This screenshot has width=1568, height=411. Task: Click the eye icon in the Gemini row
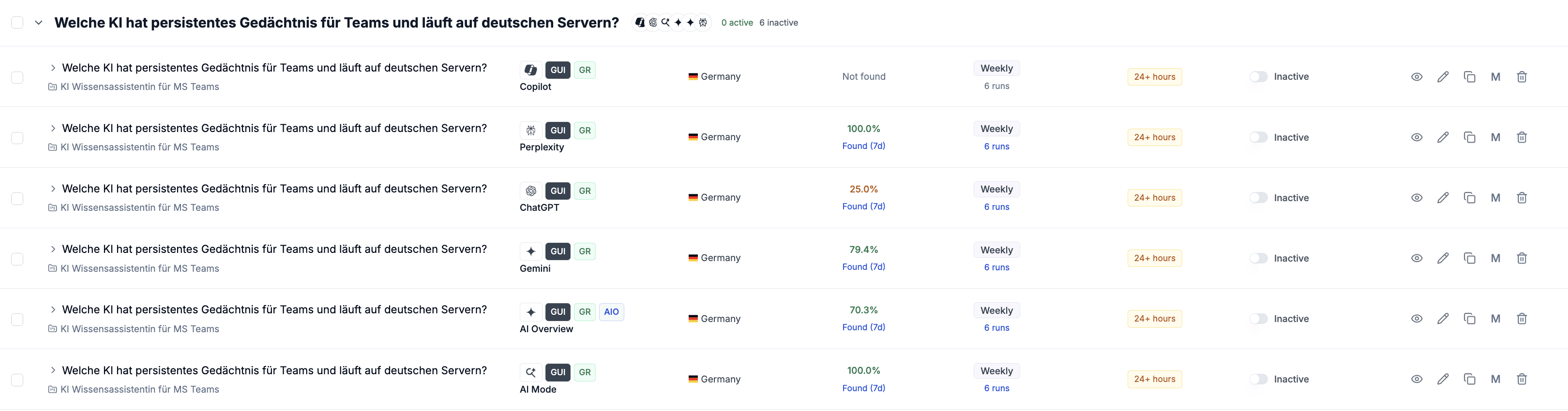pos(1417,258)
